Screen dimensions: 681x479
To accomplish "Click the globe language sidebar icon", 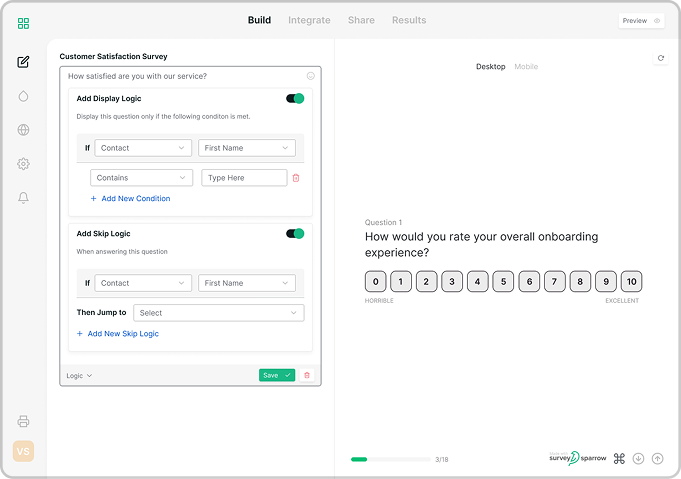I will click(x=24, y=130).
